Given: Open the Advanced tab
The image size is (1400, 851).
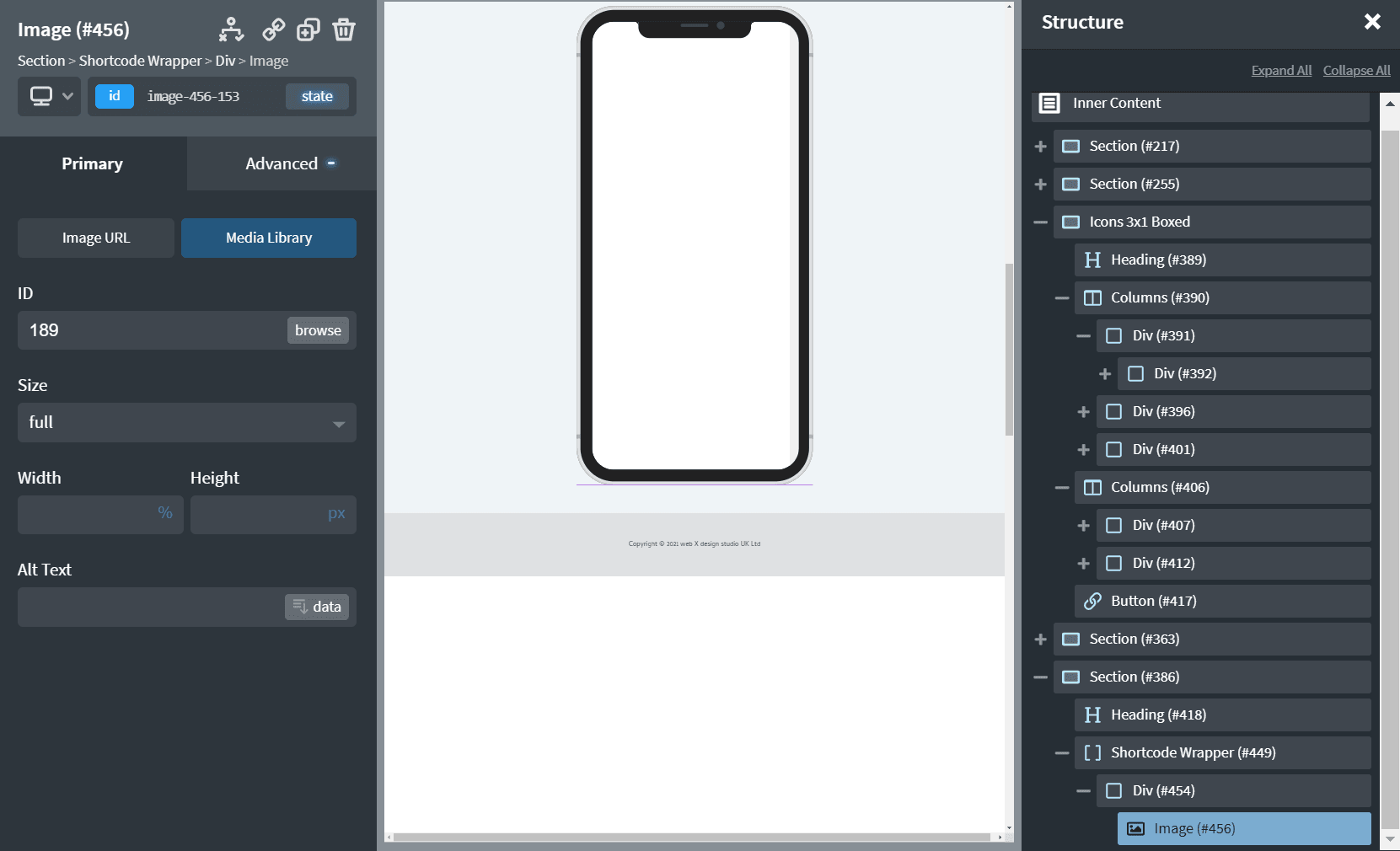Looking at the screenshot, I should pyautogui.click(x=282, y=163).
